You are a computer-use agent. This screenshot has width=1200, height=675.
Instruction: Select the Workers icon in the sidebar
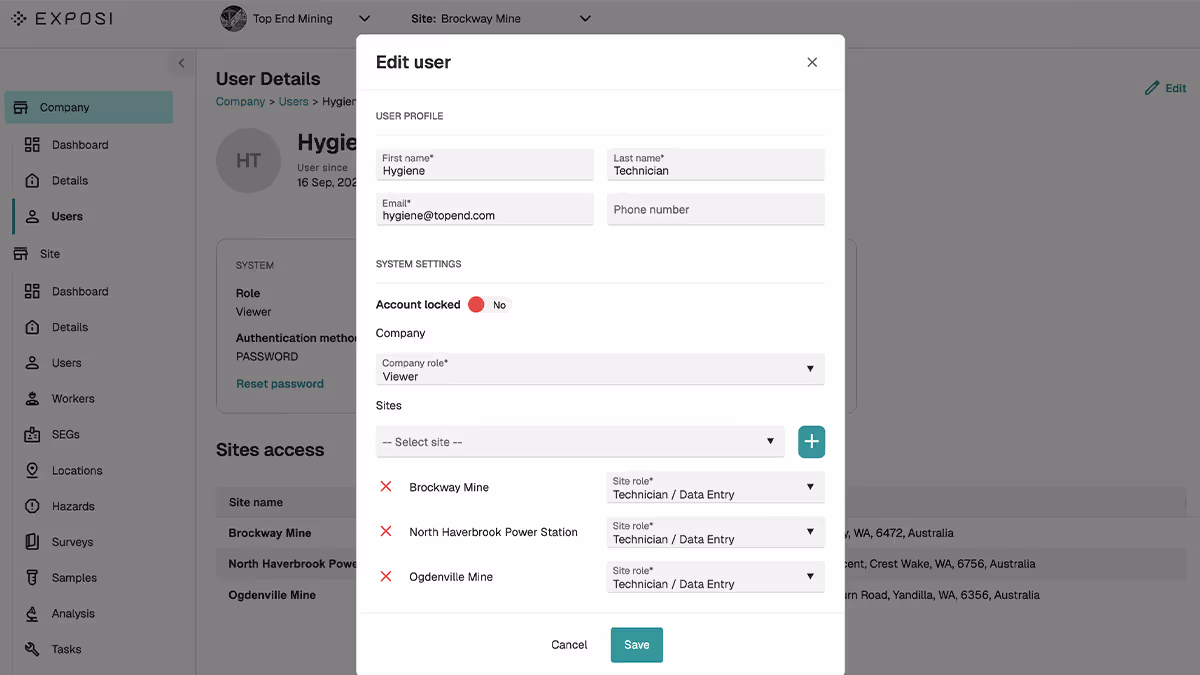coord(34,398)
